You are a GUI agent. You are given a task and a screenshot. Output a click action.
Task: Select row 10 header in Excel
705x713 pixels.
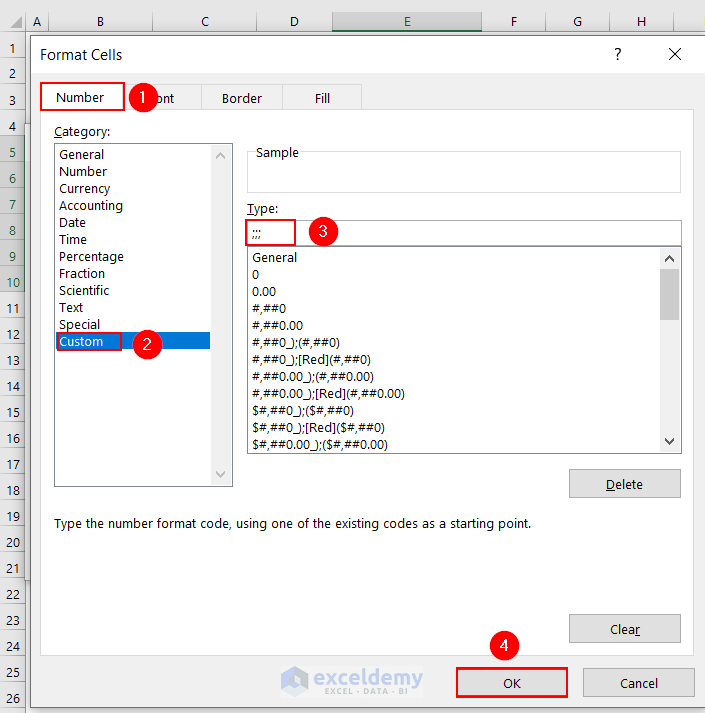click(x=13, y=282)
